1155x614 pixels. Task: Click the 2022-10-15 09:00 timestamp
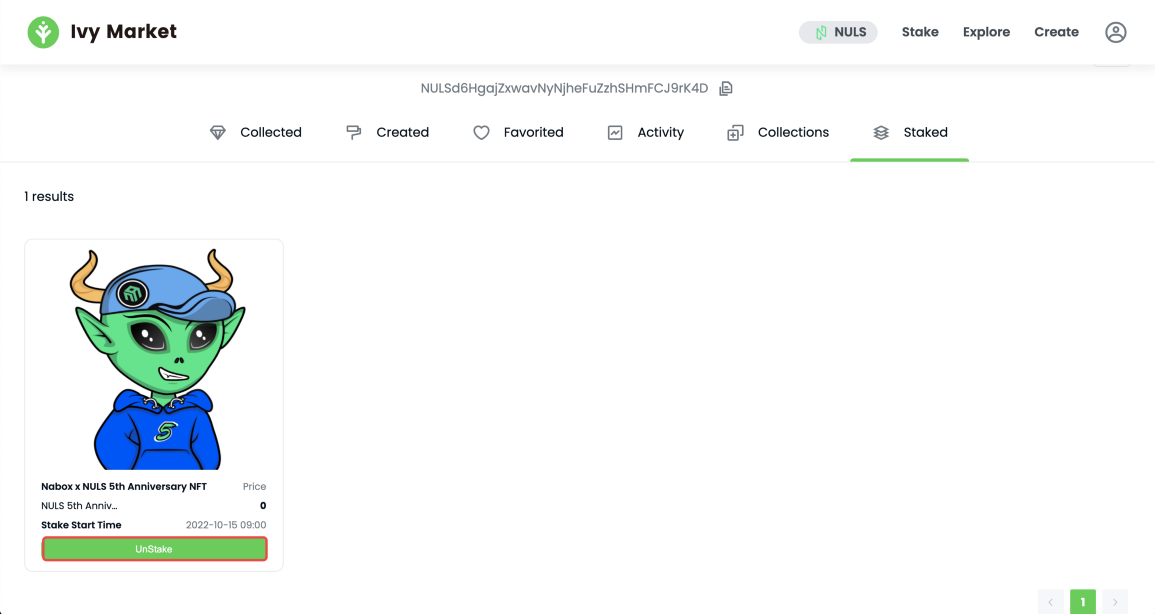(226, 525)
